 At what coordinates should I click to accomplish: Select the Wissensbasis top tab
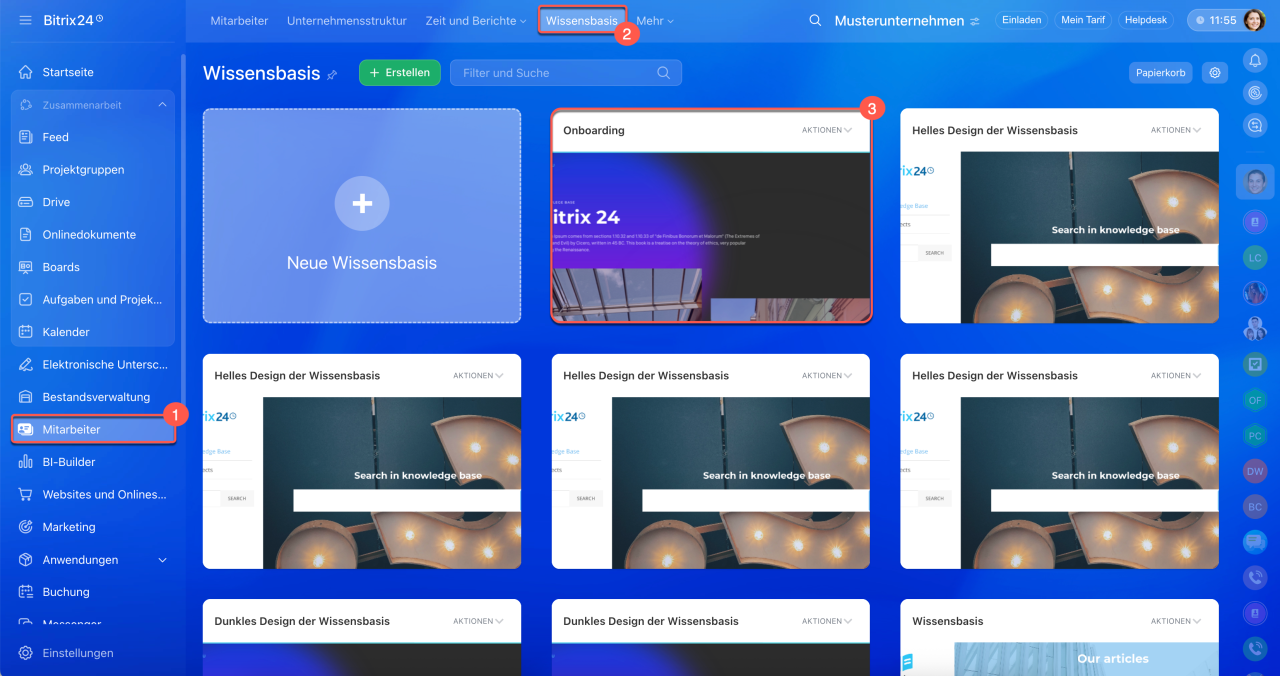[582, 20]
